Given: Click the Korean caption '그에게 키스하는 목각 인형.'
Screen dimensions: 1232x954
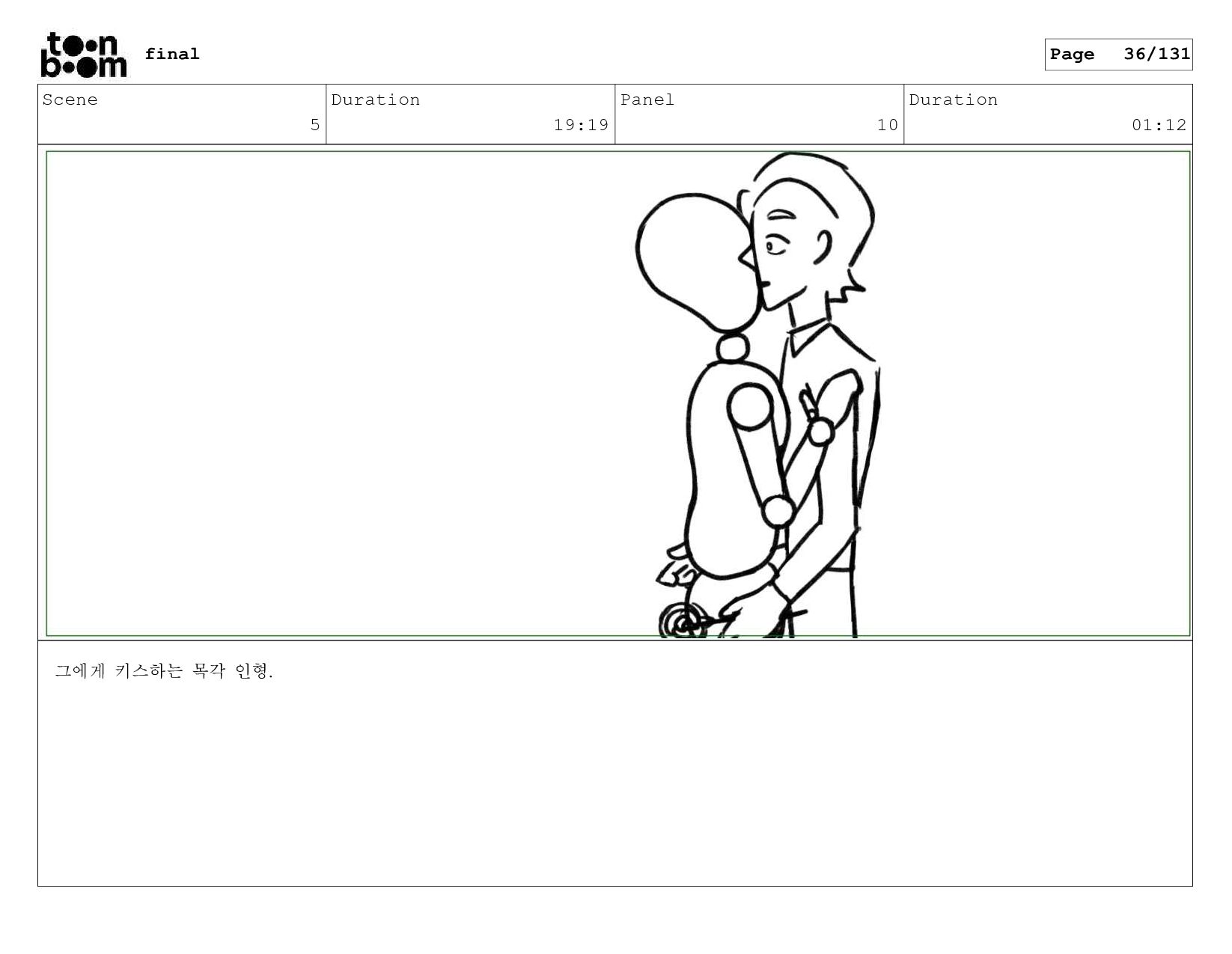Looking at the screenshot, I should pyautogui.click(x=164, y=671).
